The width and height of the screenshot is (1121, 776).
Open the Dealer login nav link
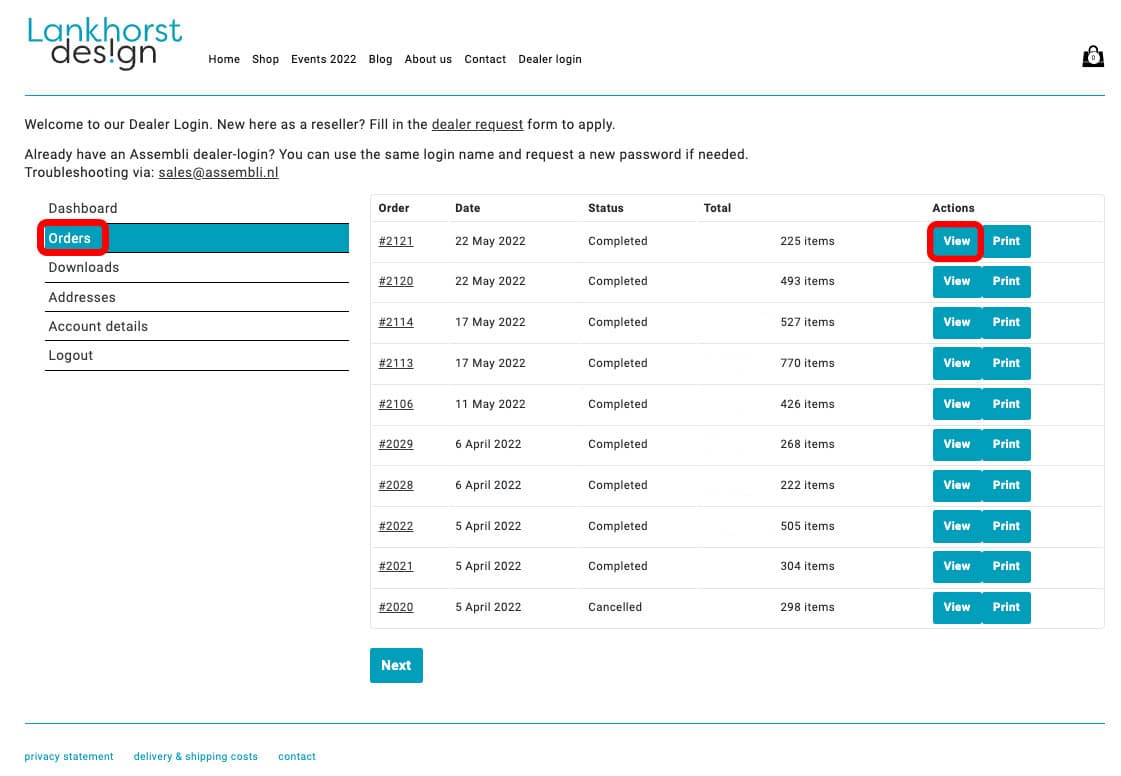click(549, 59)
